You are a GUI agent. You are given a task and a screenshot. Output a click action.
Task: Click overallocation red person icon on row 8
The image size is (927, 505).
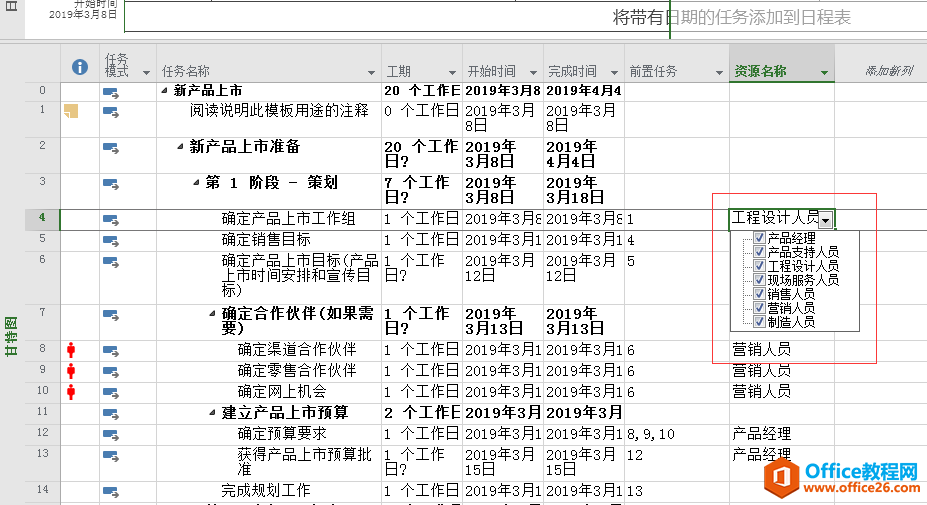[x=71, y=350]
